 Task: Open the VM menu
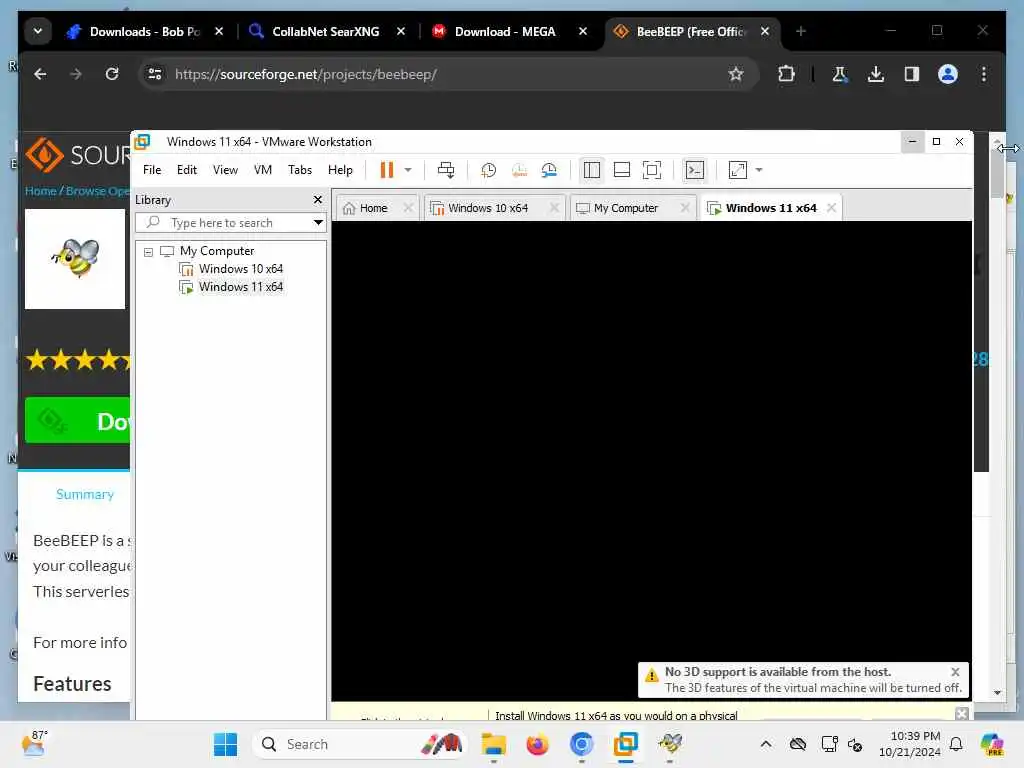coord(263,170)
